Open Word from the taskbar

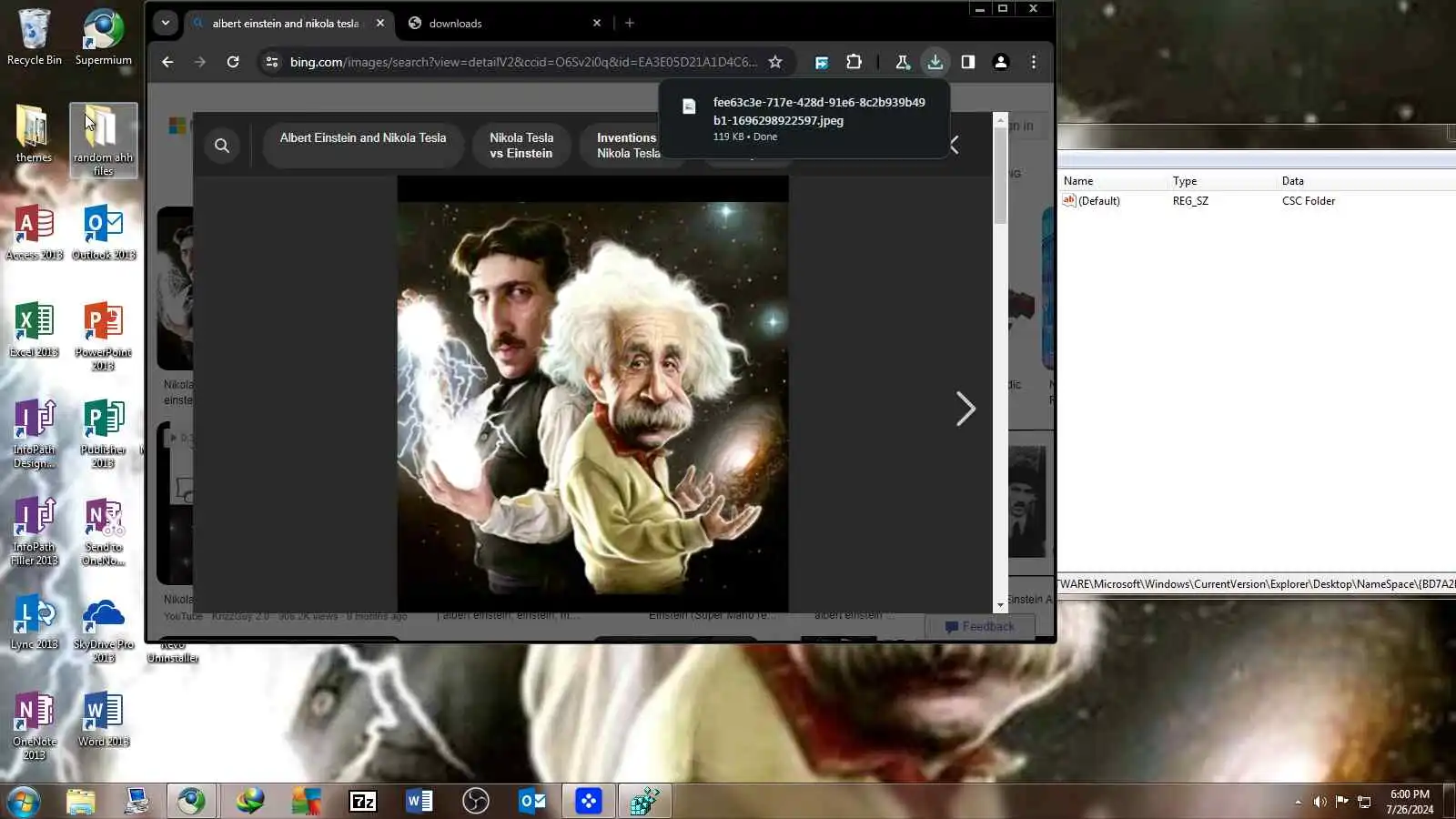(x=420, y=802)
